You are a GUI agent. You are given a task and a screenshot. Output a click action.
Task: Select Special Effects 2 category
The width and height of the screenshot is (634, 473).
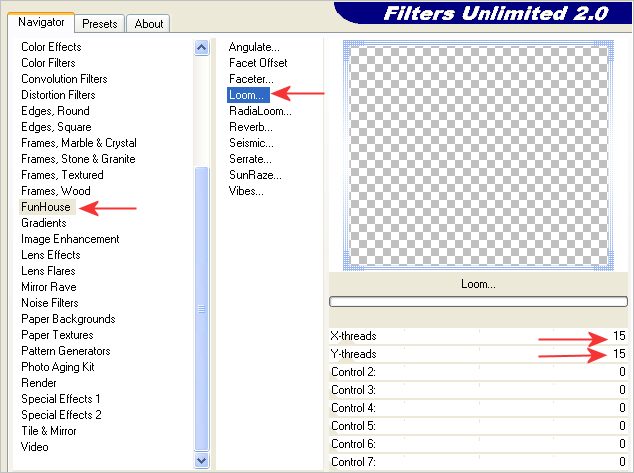[x=61, y=415]
